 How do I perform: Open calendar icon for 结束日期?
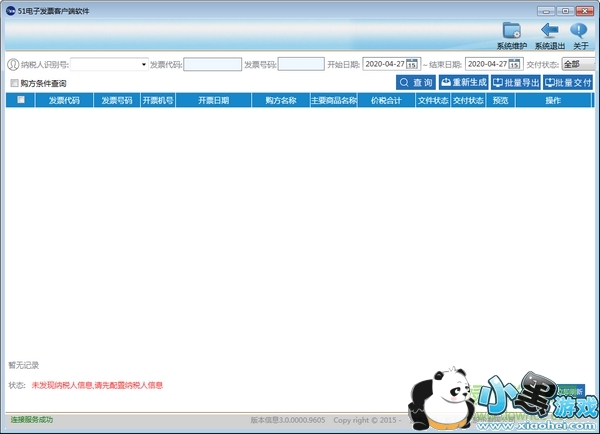pyautogui.click(x=514, y=64)
